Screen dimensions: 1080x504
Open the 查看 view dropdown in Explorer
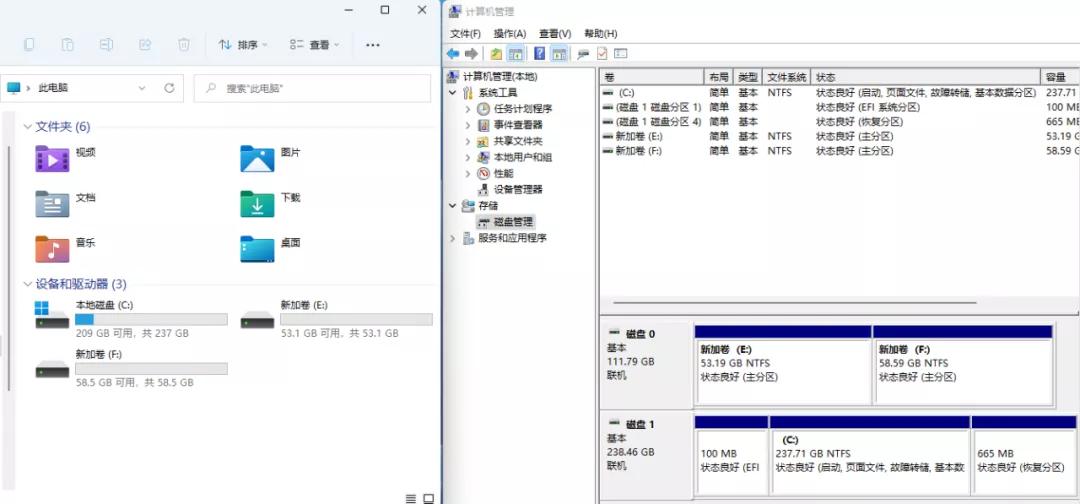tap(315, 45)
